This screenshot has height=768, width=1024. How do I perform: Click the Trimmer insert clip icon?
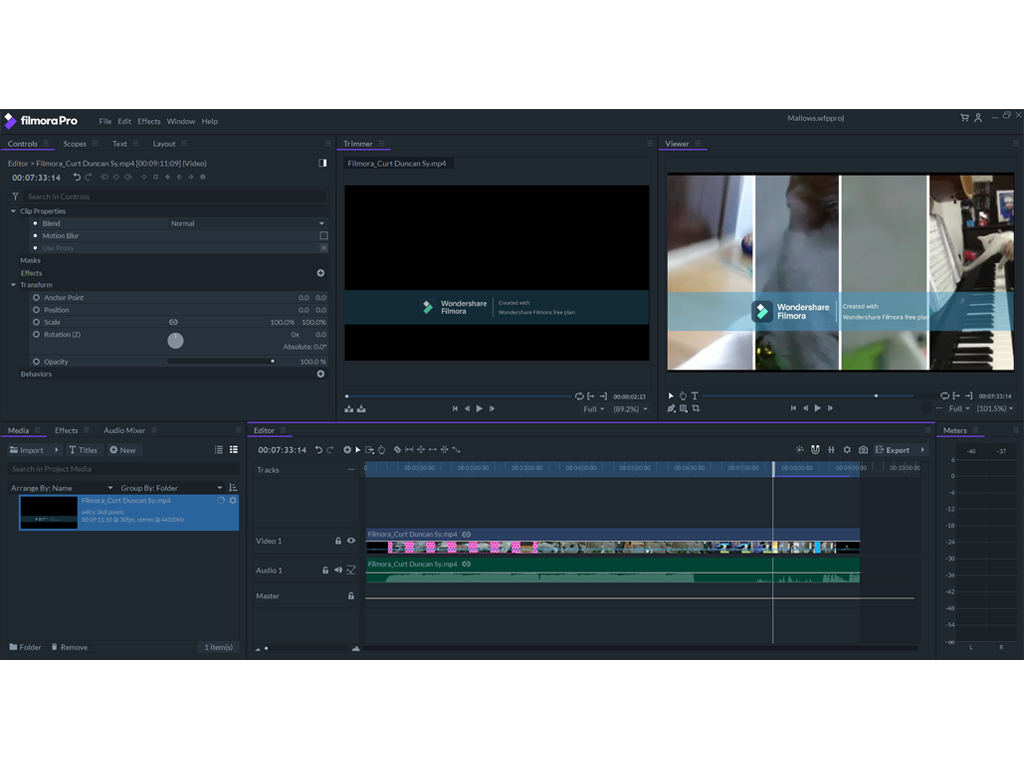point(349,409)
